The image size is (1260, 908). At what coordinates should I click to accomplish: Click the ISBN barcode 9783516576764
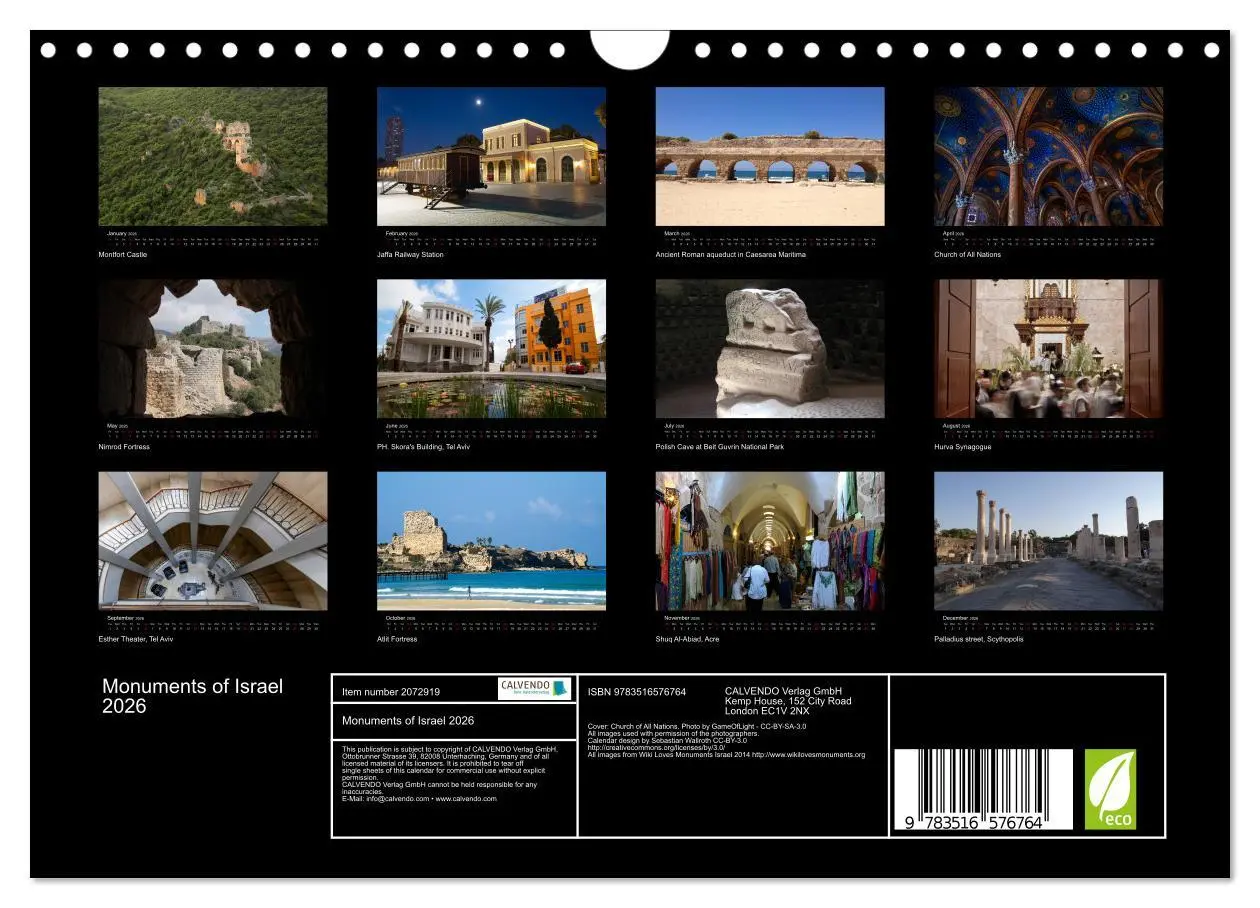tap(985, 790)
